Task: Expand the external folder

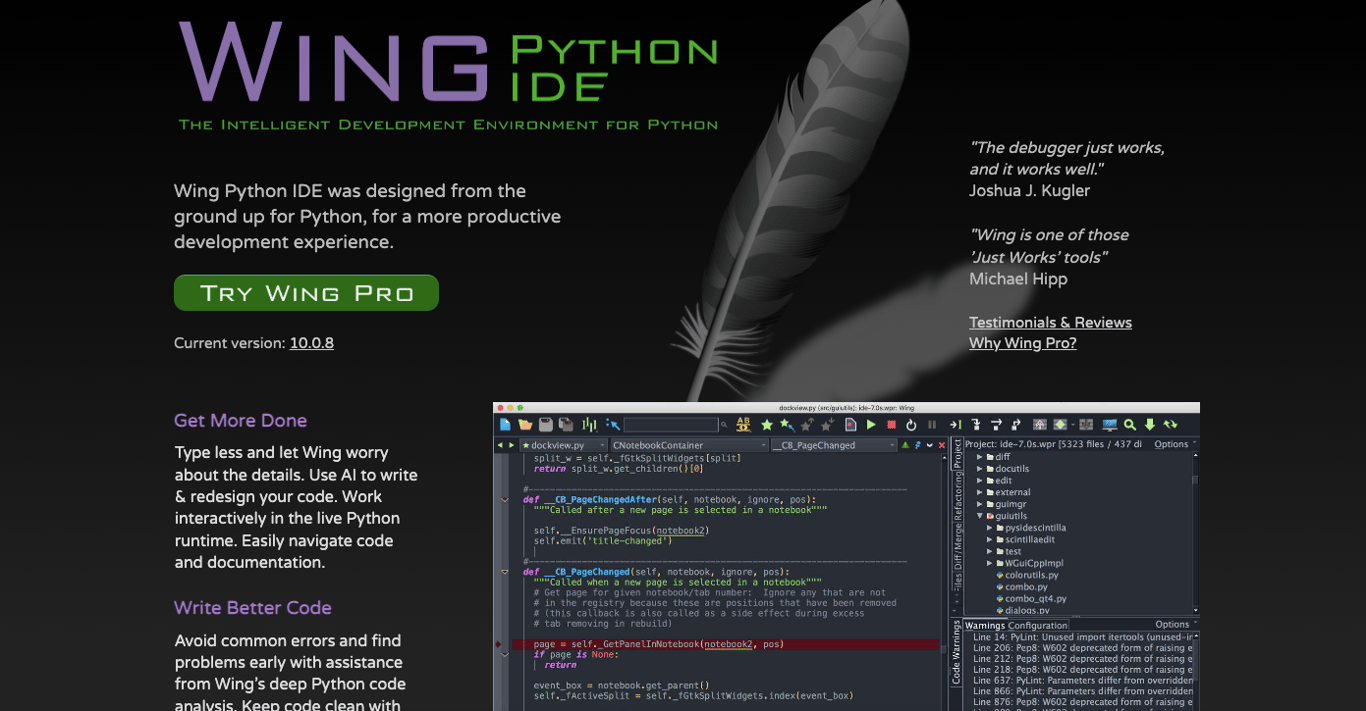Action: [980, 492]
